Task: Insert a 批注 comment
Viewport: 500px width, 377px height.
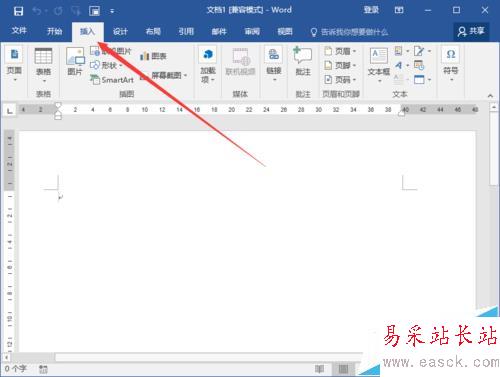Action: [x=303, y=61]
